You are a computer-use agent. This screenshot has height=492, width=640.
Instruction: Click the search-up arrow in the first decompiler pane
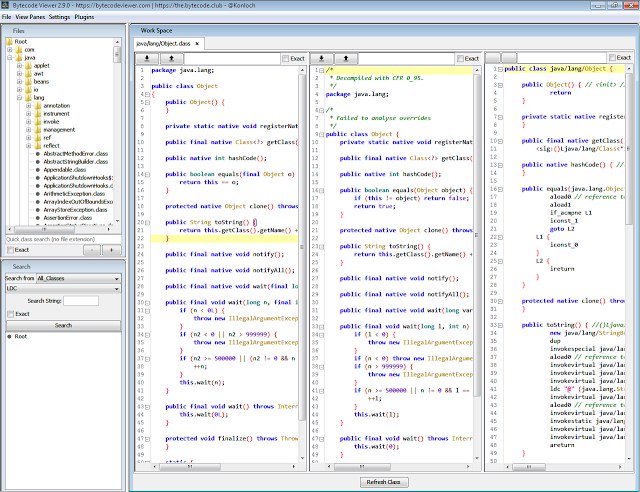pyautogui.click(x=171, y=59)
